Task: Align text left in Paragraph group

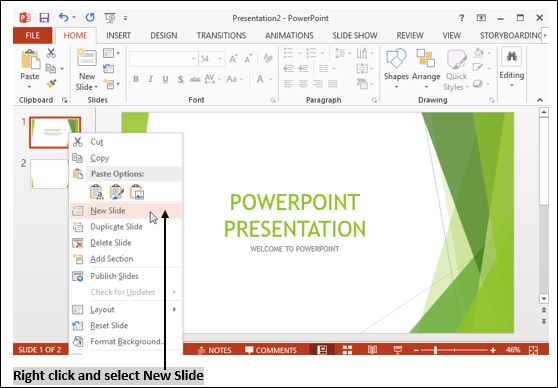Action: pyautogui.click(x=288, y=84)
